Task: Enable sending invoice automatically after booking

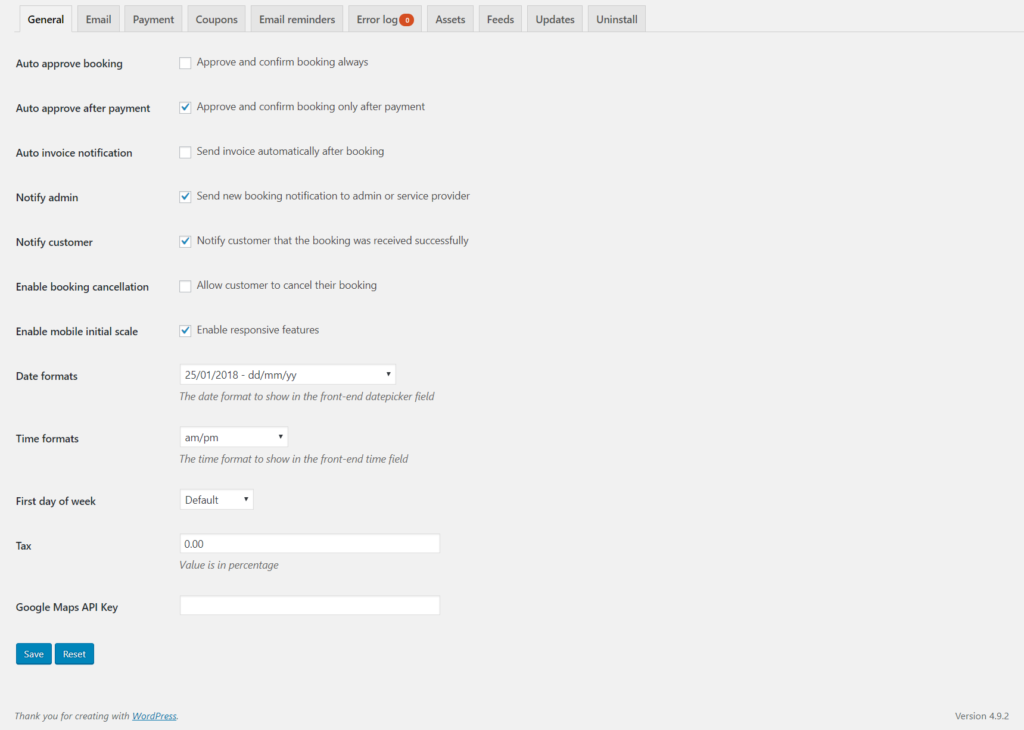Action: 185,151
